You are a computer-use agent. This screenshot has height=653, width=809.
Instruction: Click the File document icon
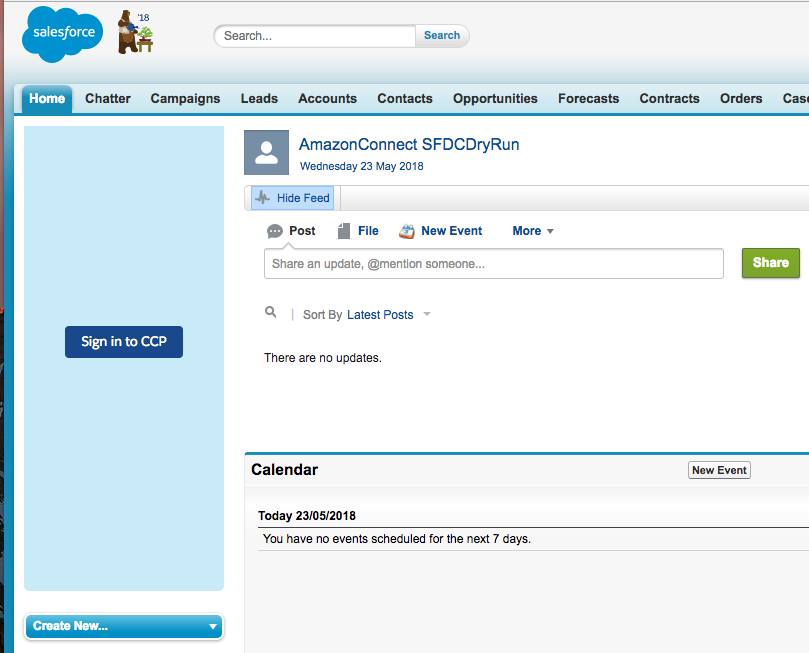344,231
